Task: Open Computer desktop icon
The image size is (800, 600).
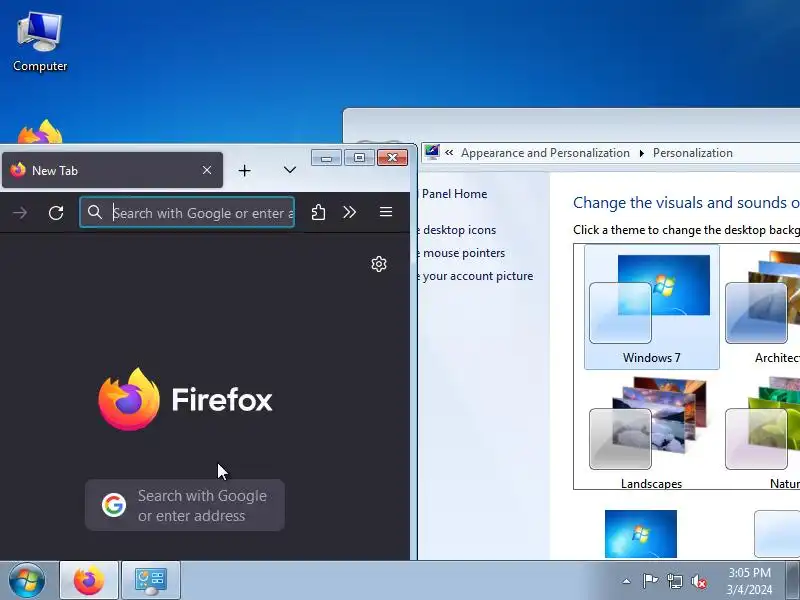Action: pyautogui.click(x=40, y=42)
